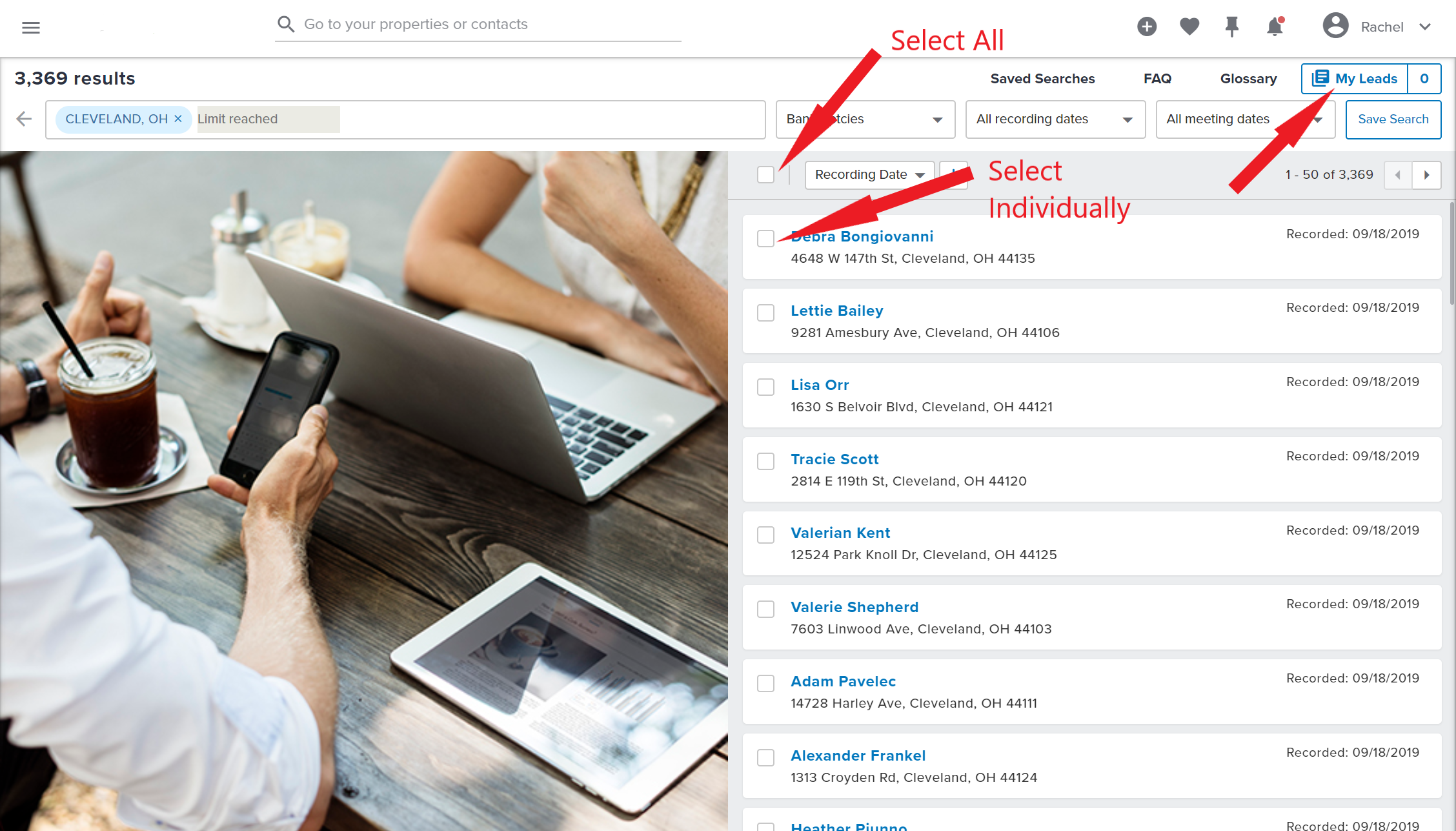Go to previous results page arrow
The width and height of the screenshot is (1456, 831).
click(x=1398, y=175)
